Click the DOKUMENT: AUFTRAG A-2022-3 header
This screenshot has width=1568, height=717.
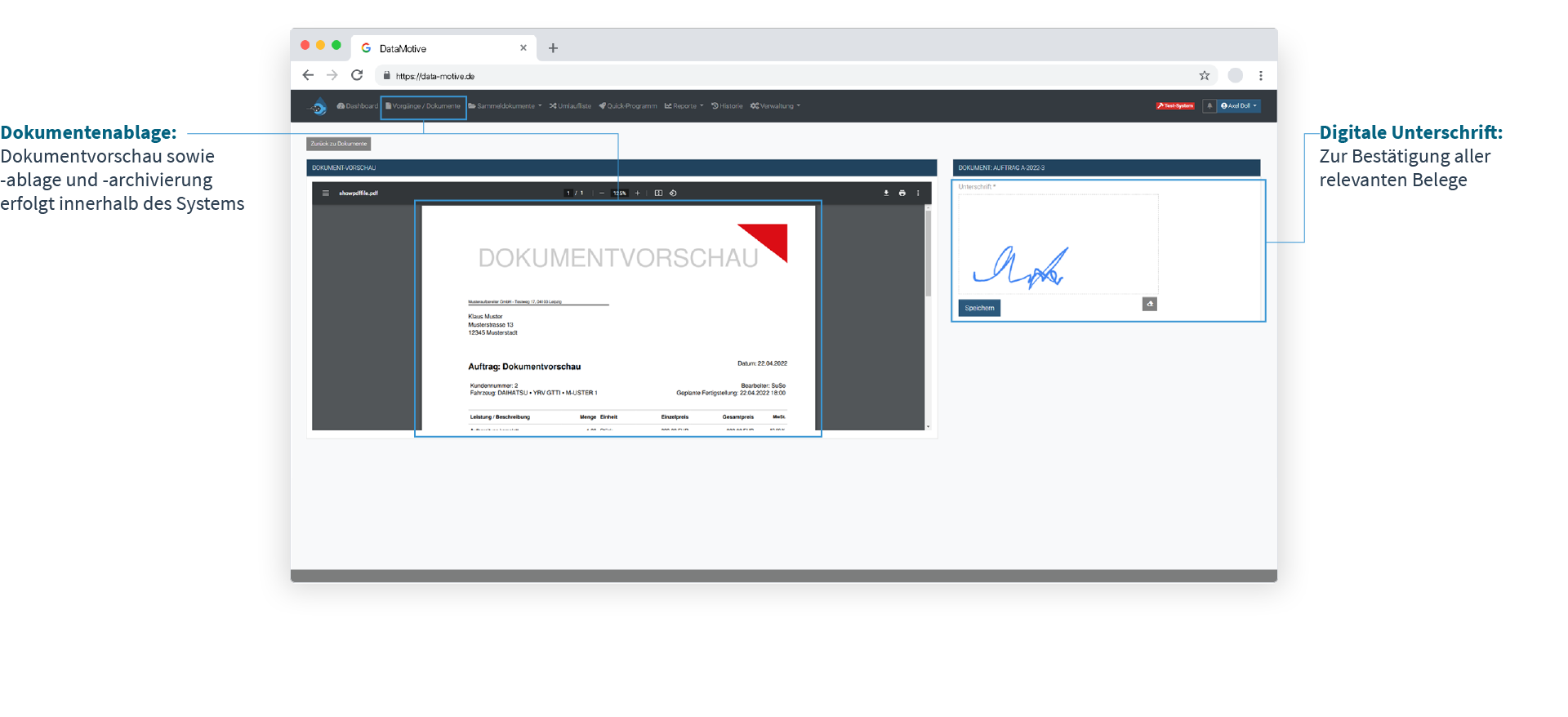pos(1107,167)
